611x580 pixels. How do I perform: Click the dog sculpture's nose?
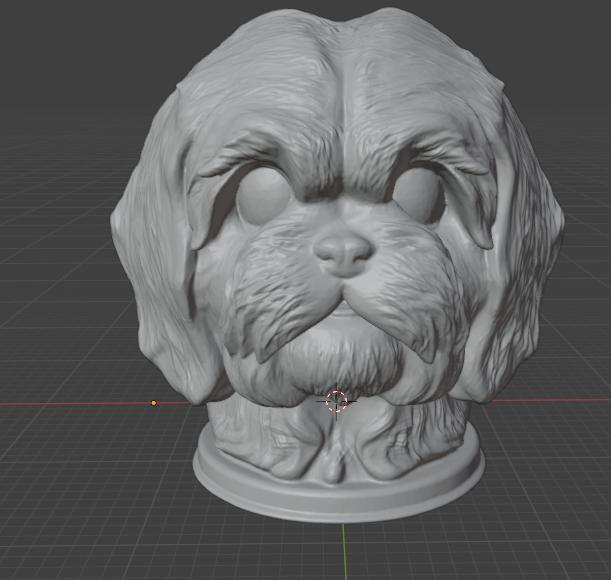(344, 255)
